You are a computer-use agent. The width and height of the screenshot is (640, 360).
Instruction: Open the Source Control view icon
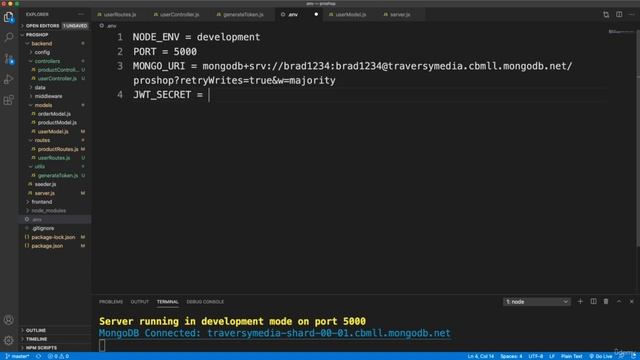(x=9, y=59)
